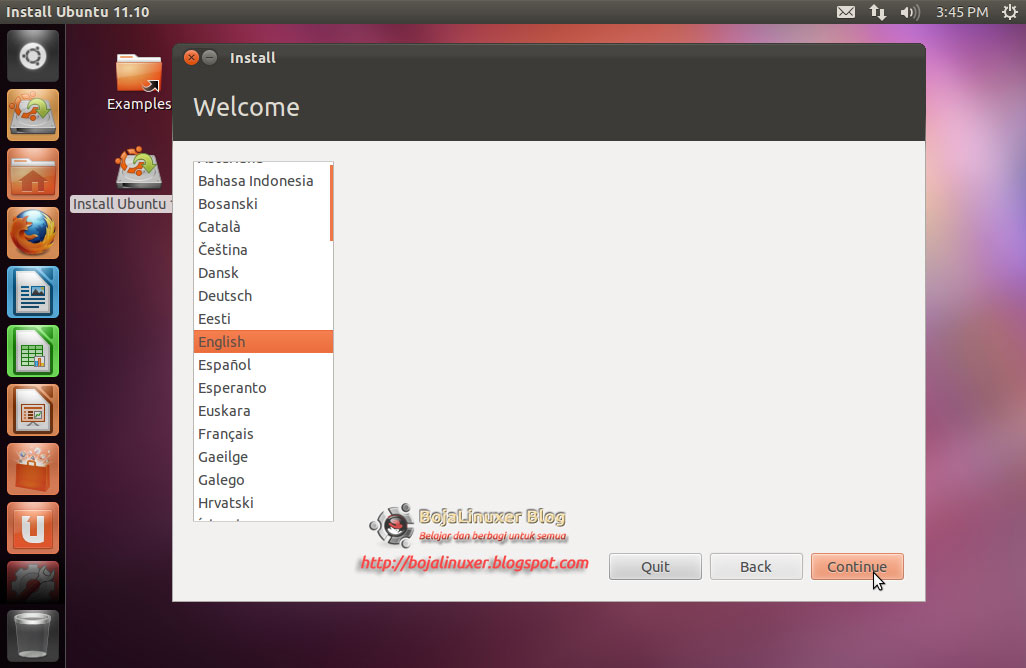Open the 3:45 PM clock menu
Viewport: 1026px width, 668px height.
[961, 12]
